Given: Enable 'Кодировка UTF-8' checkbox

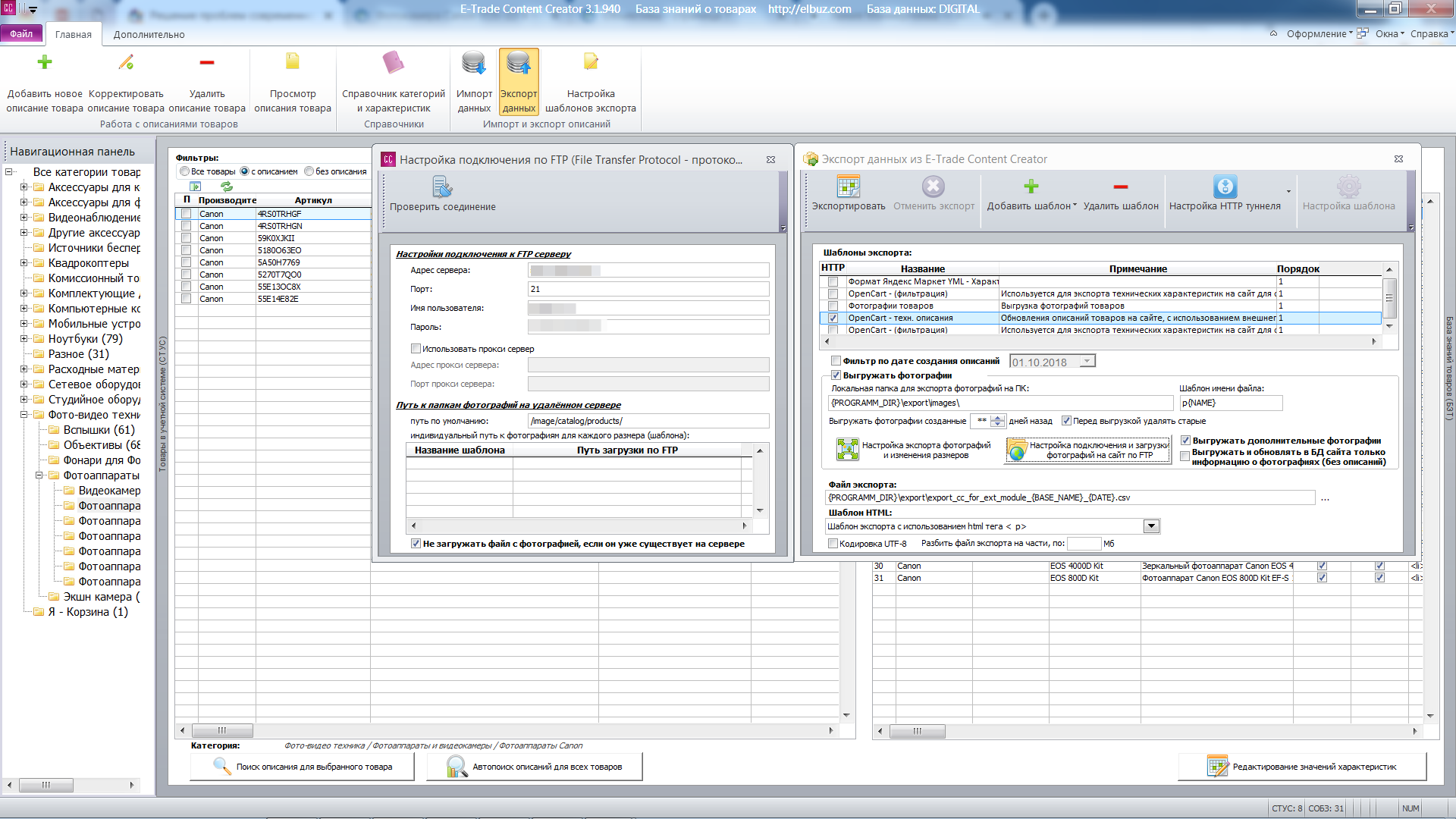Looking at the screenshot, I should point(833,544).
